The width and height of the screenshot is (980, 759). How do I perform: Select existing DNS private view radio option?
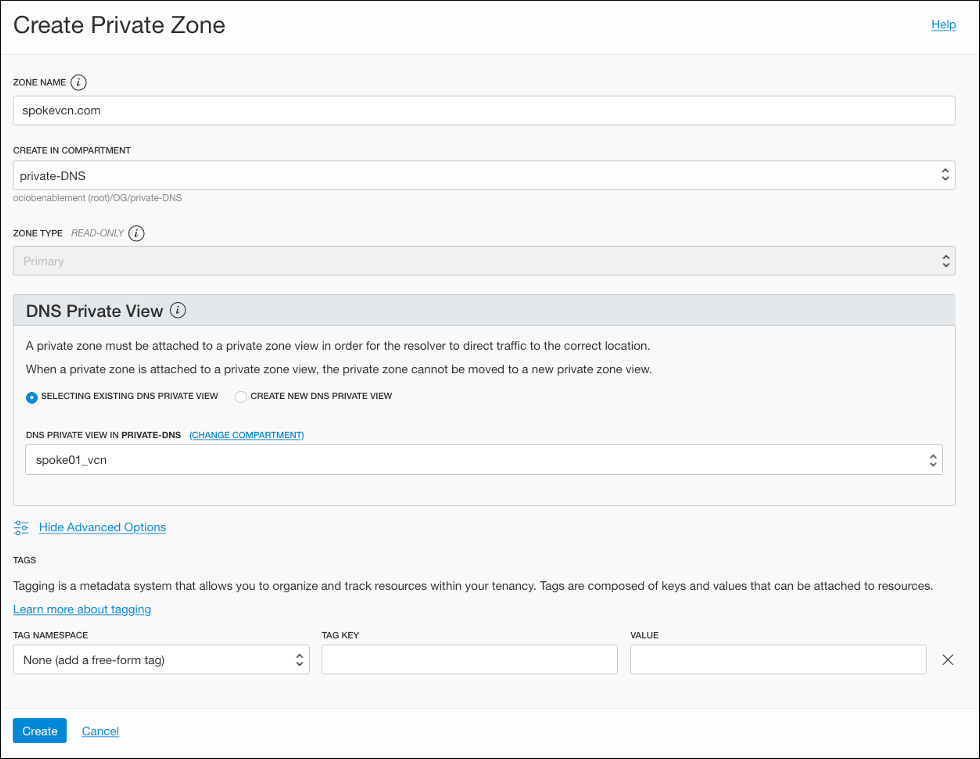(32, 396)
